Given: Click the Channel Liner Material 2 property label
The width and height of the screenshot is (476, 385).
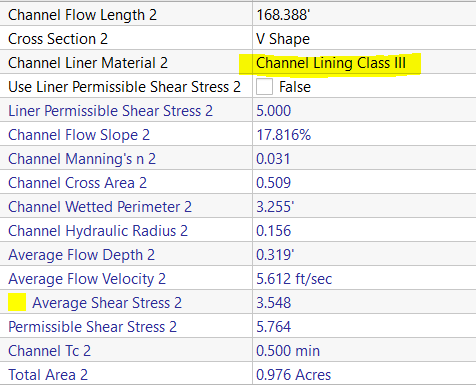Looking at the screenshot, I should tap(88, 63).
